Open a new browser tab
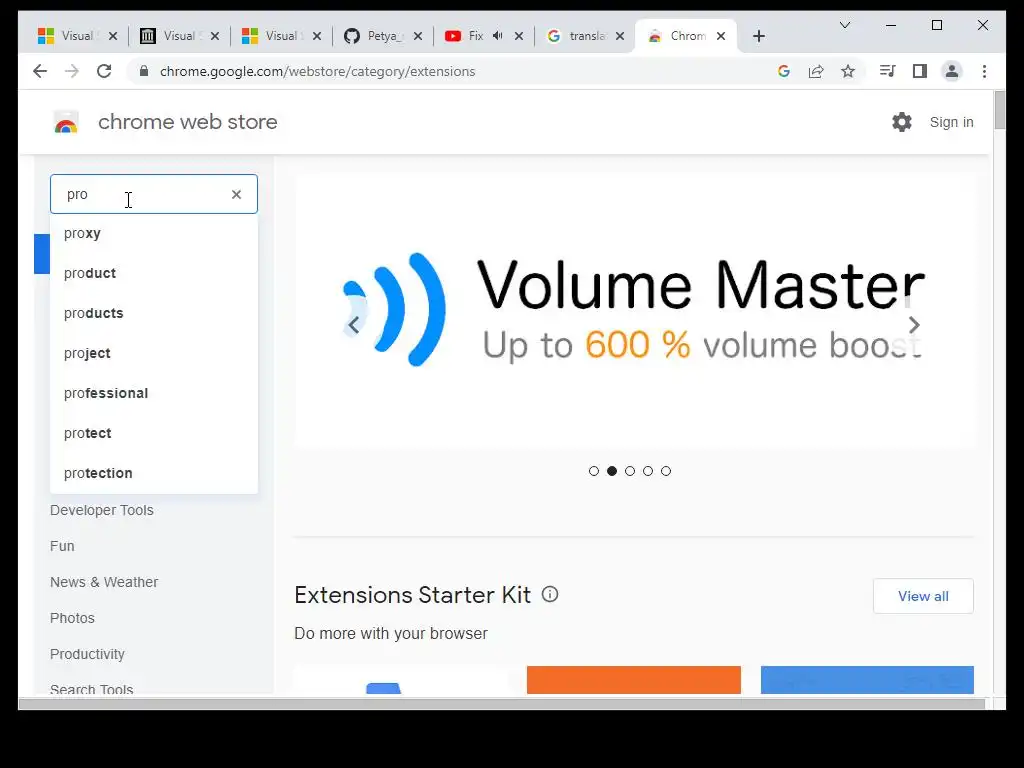Image resolution: width=1024 pixels, height=768 pixels. click(x=758, y=36)
